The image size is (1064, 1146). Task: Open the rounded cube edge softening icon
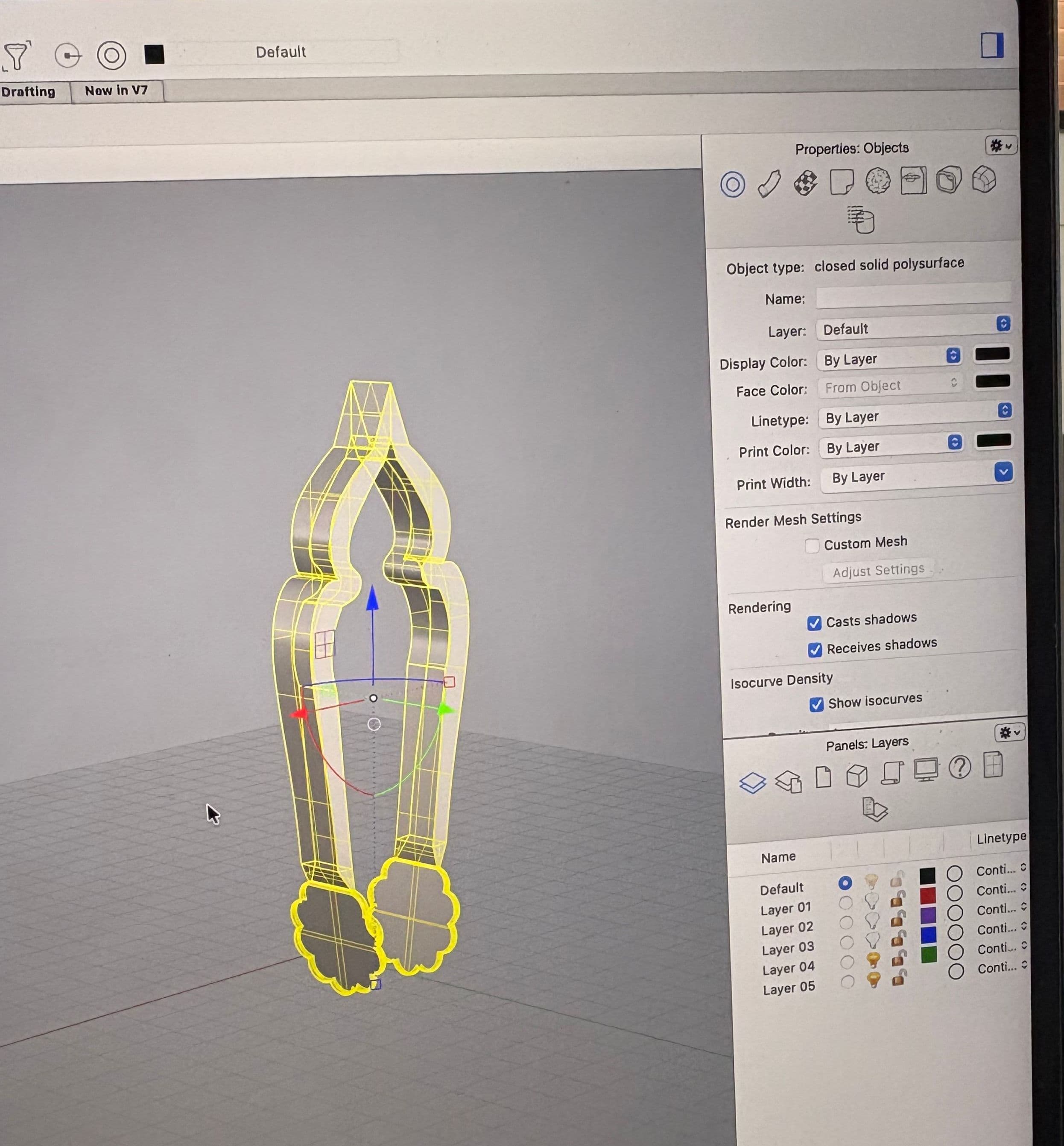click(x=949, y=180)
